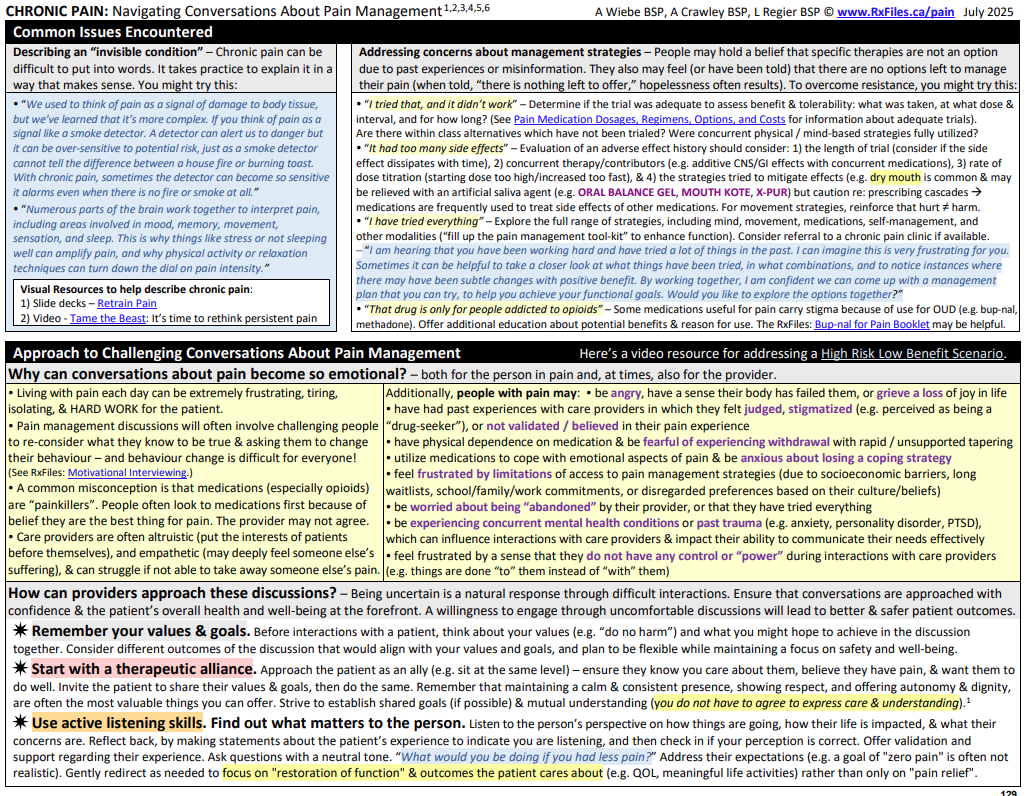The width and height of the screenshot is (1028, 796).
Task: Click the purple phrase past trauma
Action: coord(729,523)
